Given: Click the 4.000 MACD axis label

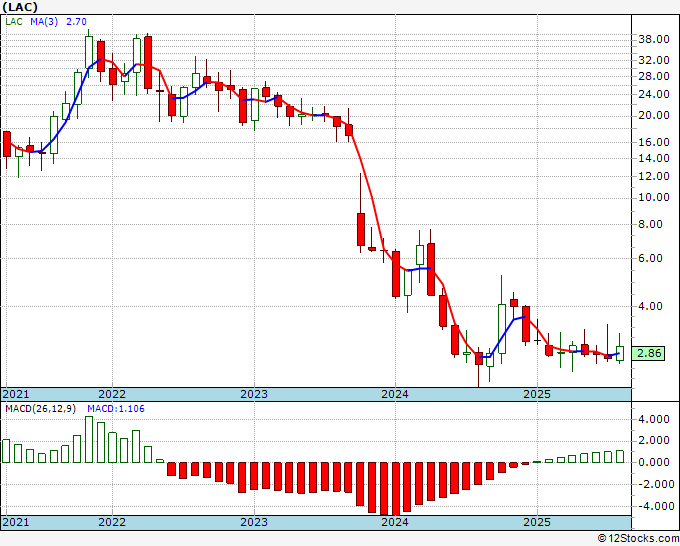Looking at the screenshot, I should [x=654, y=419].
